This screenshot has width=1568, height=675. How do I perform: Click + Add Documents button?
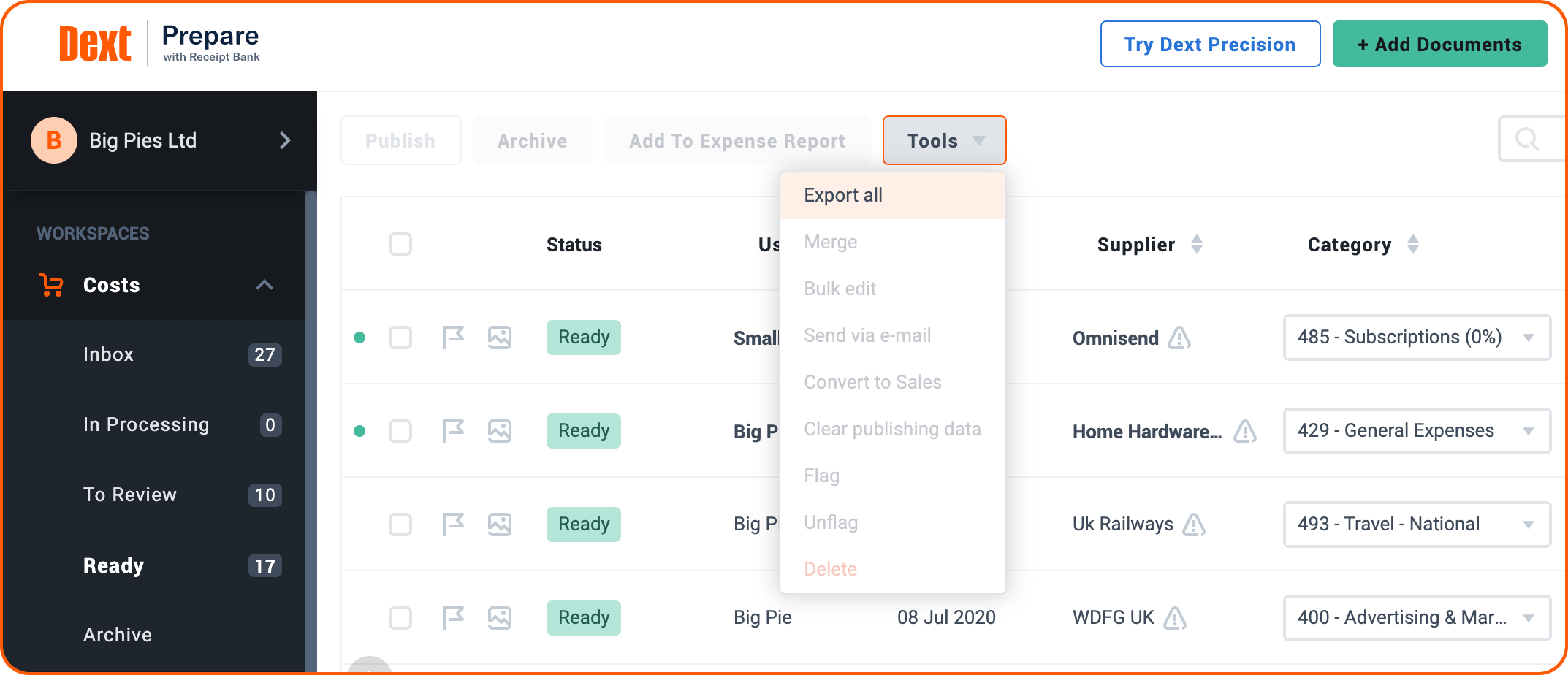tap(1439, 44)
